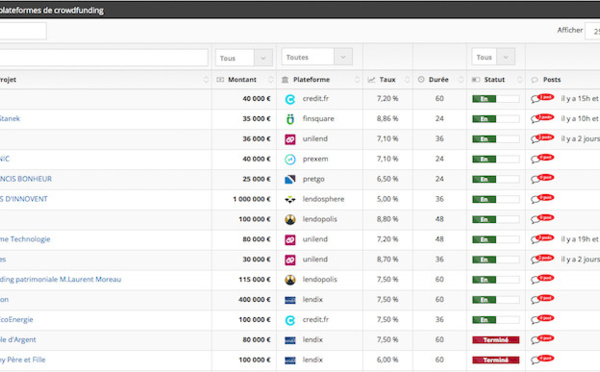Viewport: 600px width, 372px height.
Task: Open posts bubble for the finsquare row
Action: [542, 118]
